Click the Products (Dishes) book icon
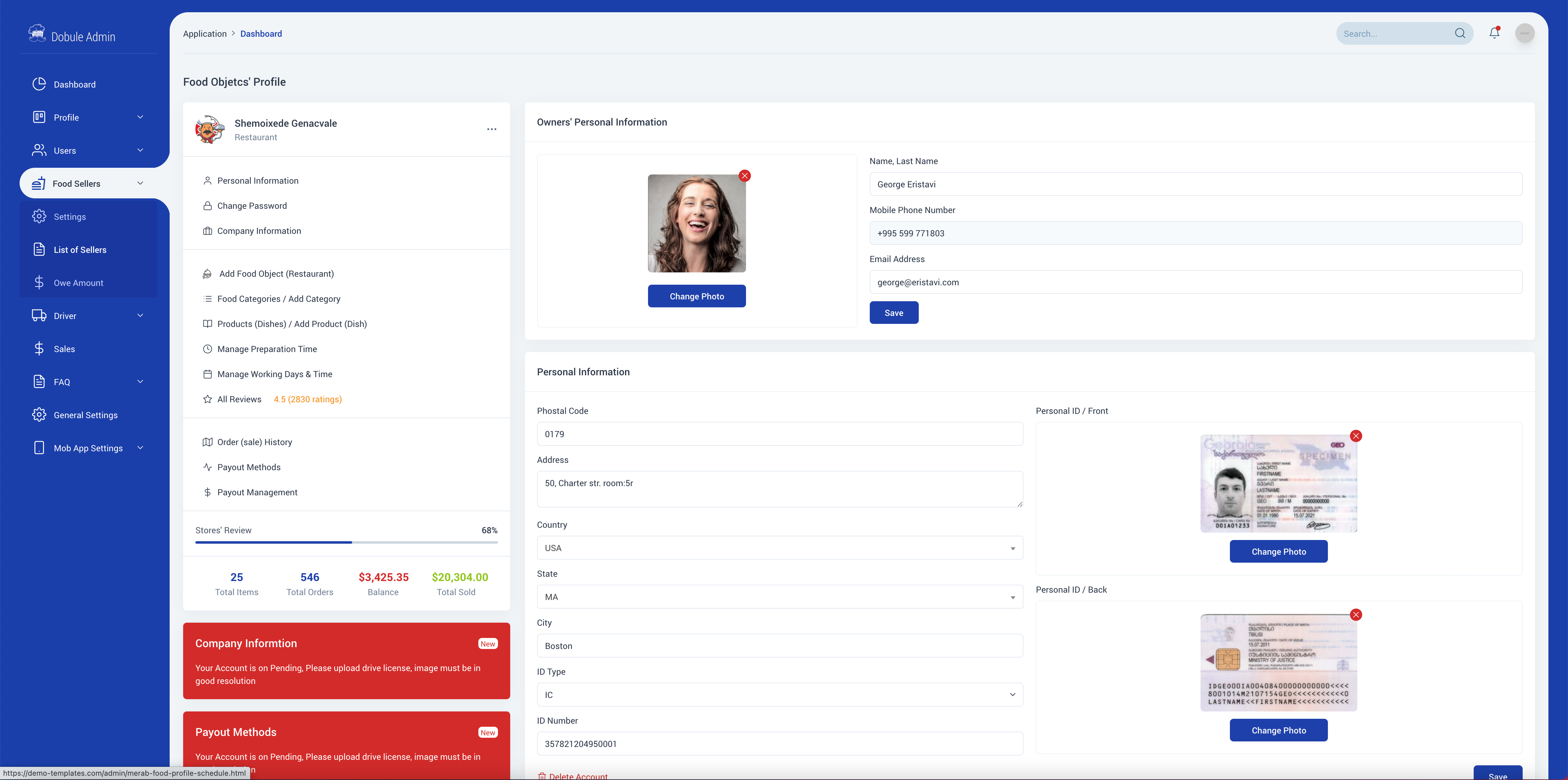The image size is (1568, 780). [208, 324]
